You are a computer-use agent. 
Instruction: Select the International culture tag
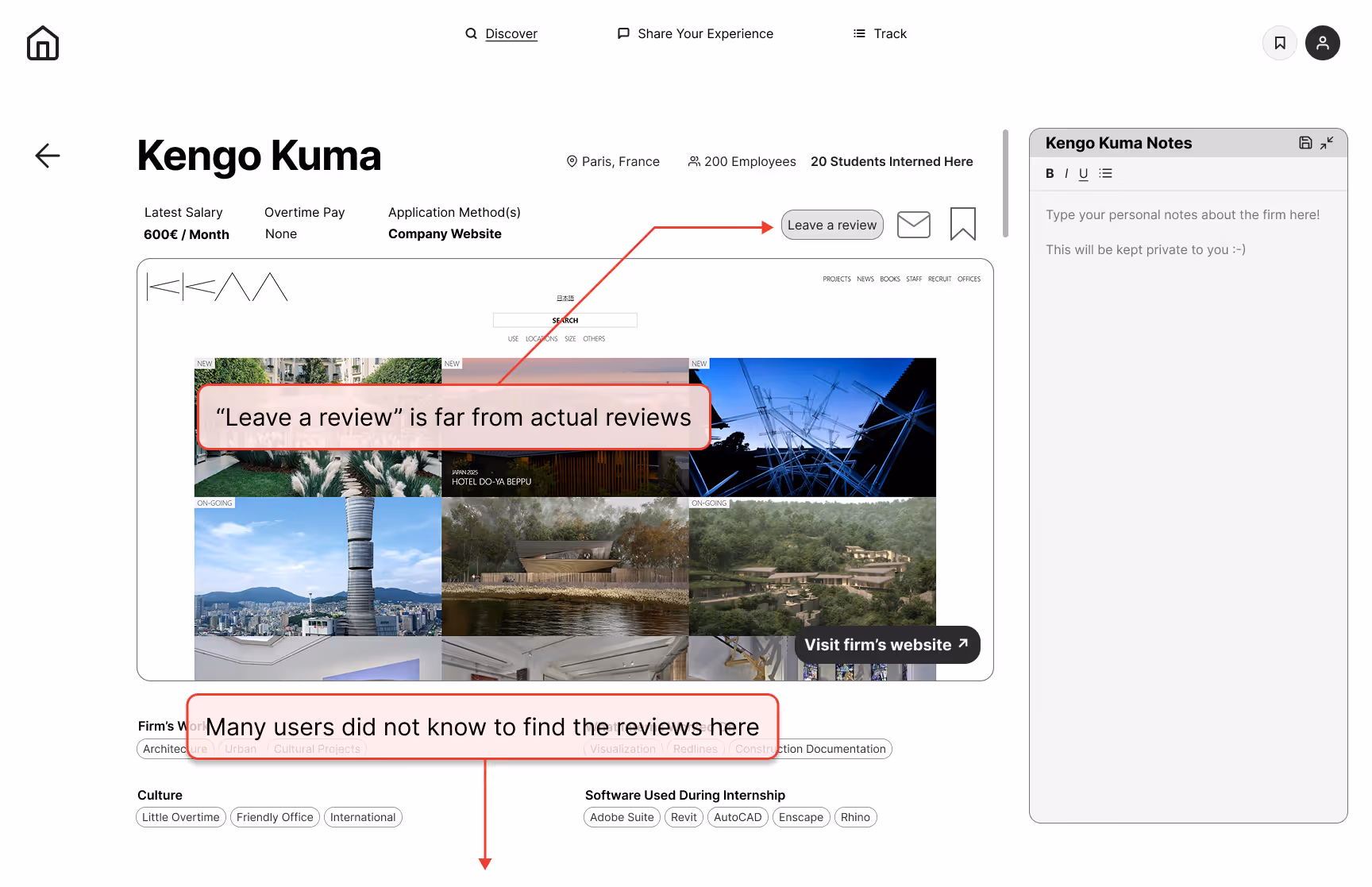click(363, 817)
